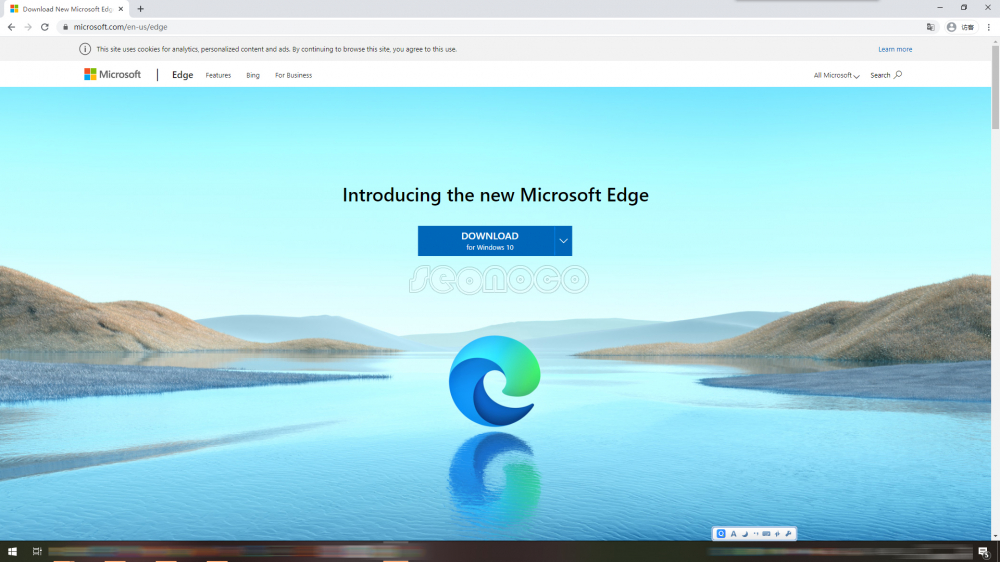Open the Windows Start menu

pos(13,552)
